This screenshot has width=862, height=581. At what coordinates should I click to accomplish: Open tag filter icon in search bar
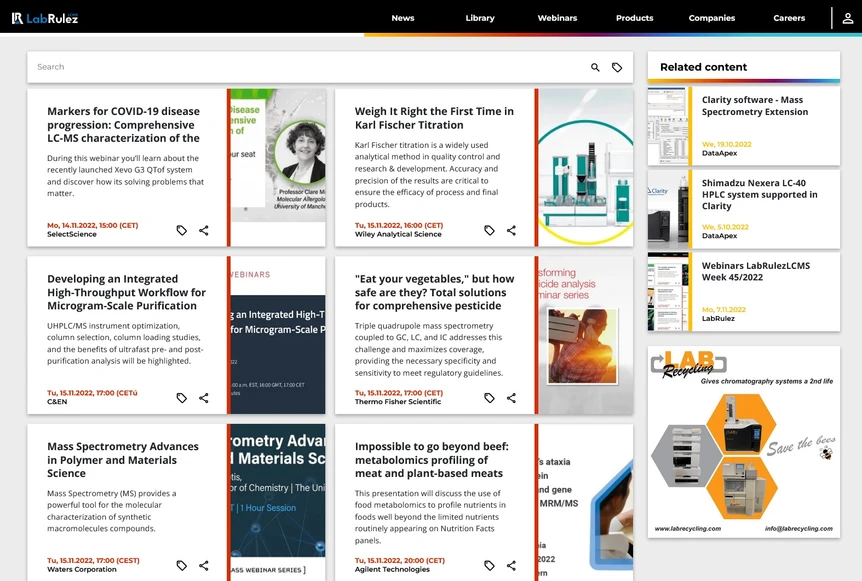617,67
